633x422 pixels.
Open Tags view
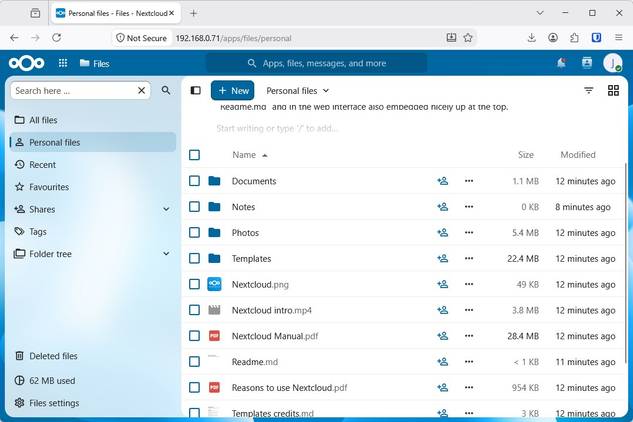click(93, 231)
